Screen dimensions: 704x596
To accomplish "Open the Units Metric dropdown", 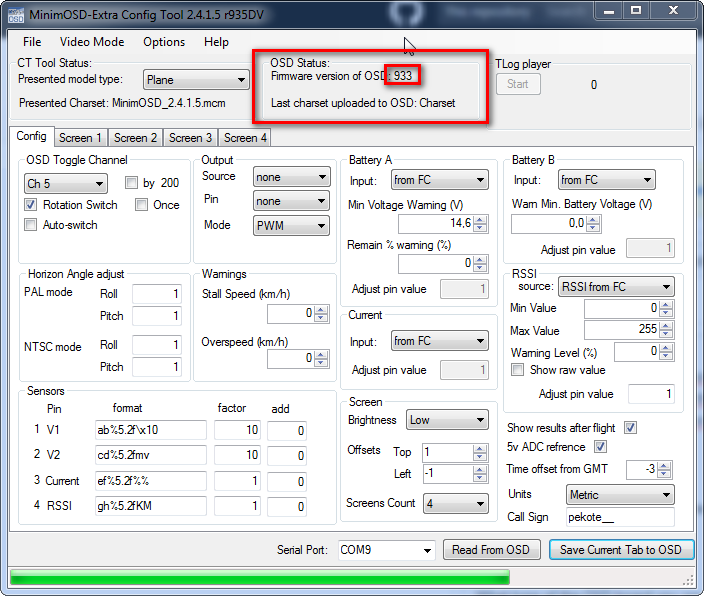I will 620,495.
